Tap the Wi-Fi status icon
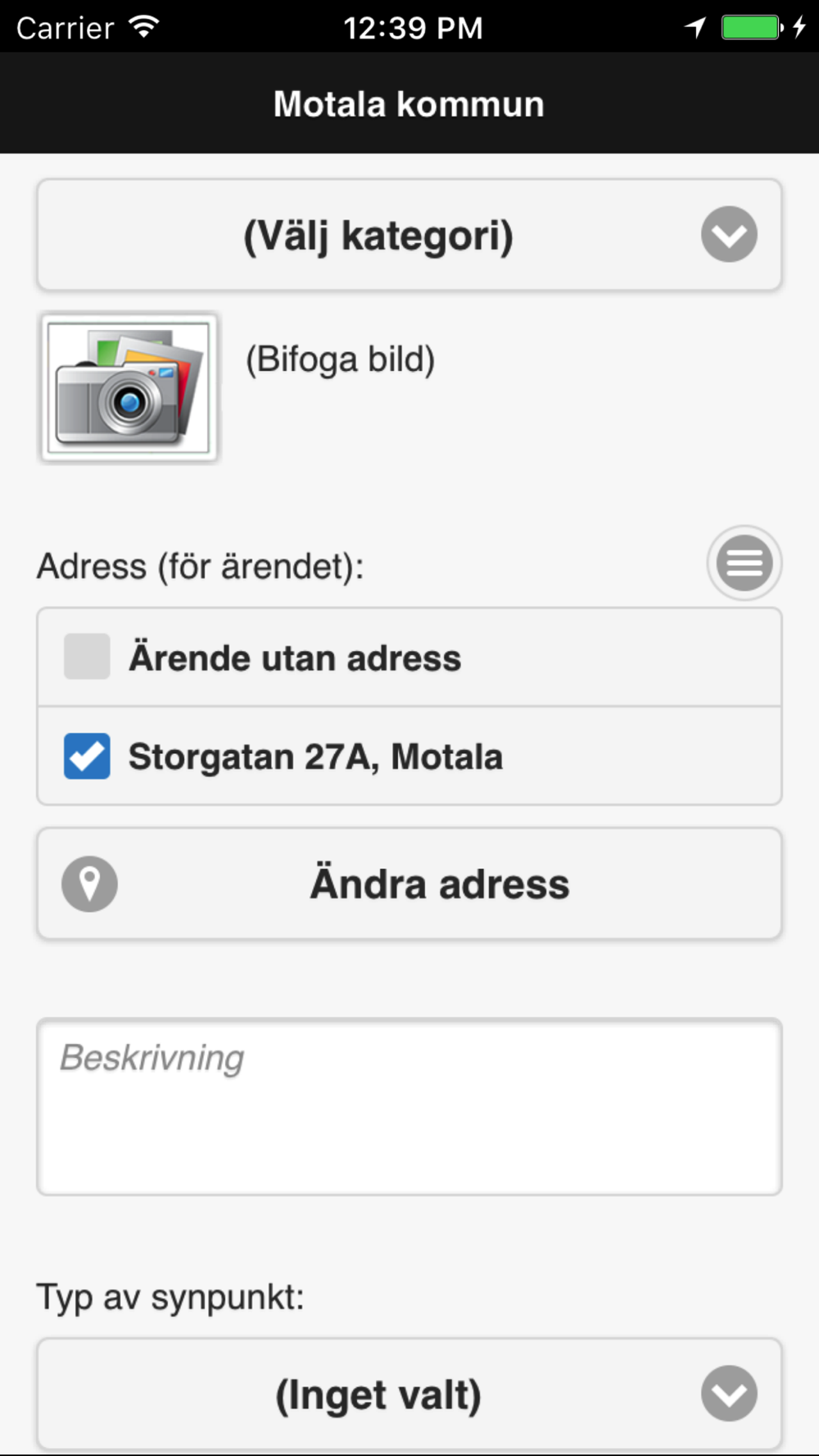 [144, 27]
